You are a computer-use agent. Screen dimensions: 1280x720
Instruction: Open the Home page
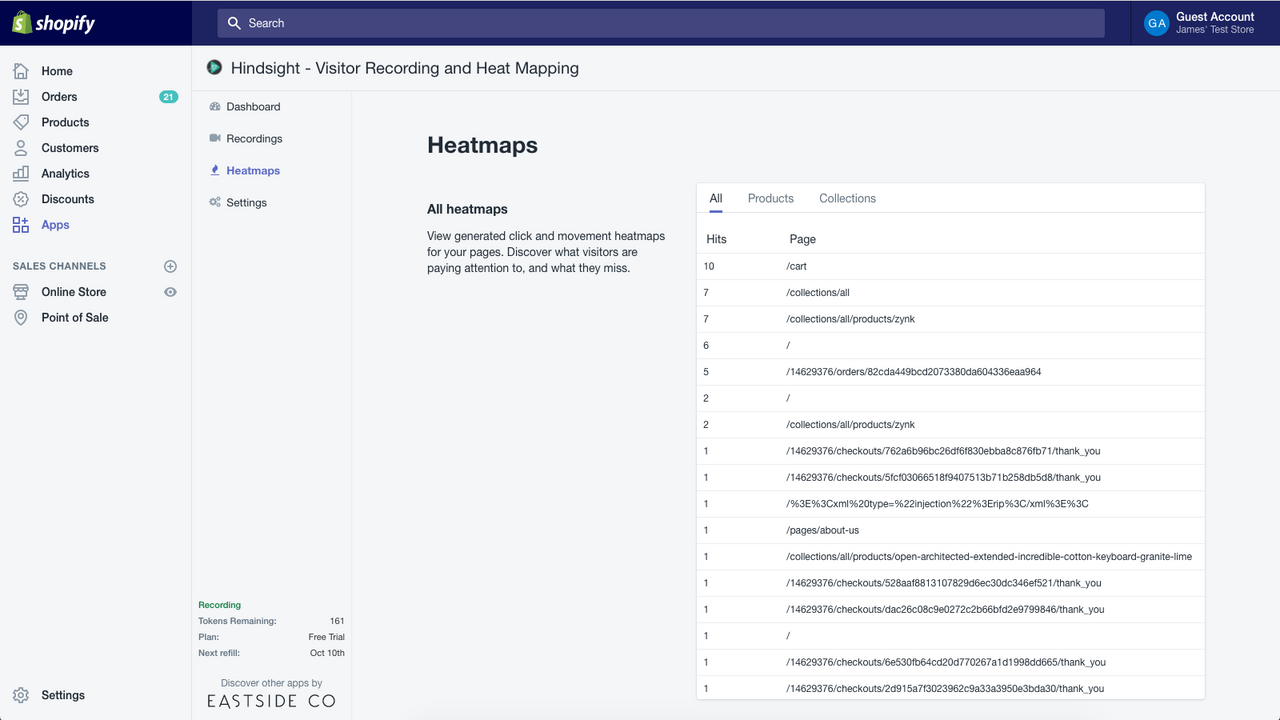point(57,71)
